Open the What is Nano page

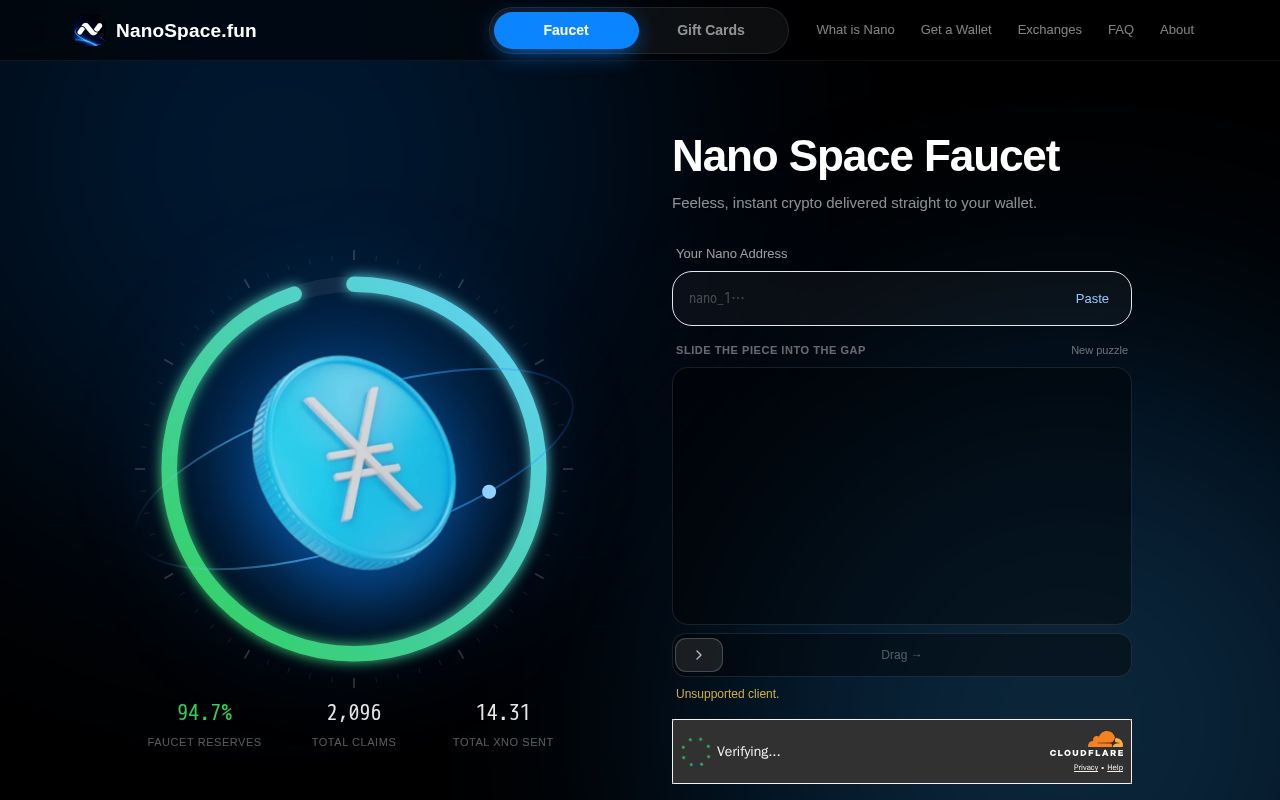pos(855,30)
